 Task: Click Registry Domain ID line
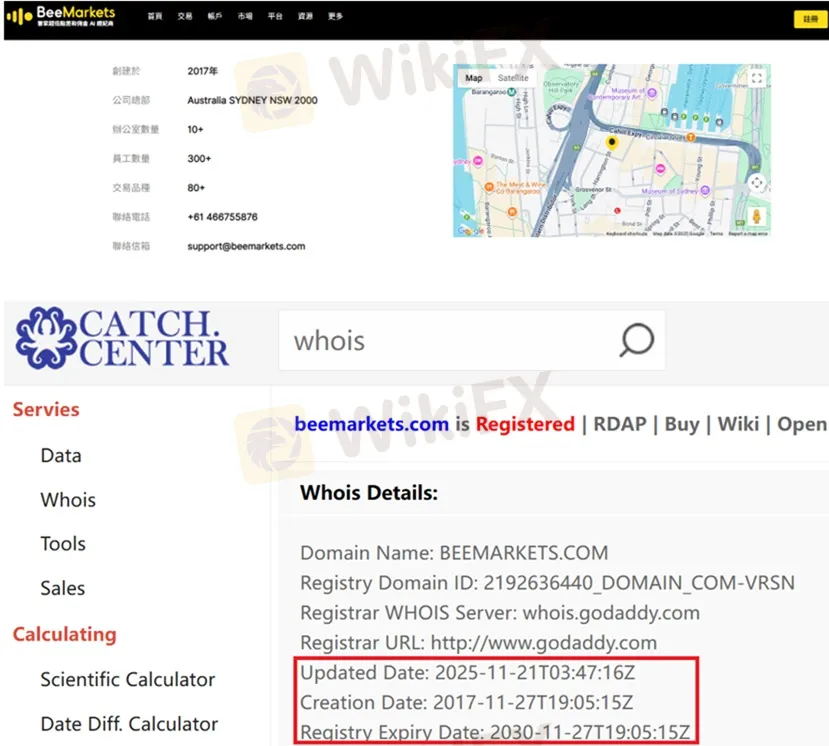[547, 583]
